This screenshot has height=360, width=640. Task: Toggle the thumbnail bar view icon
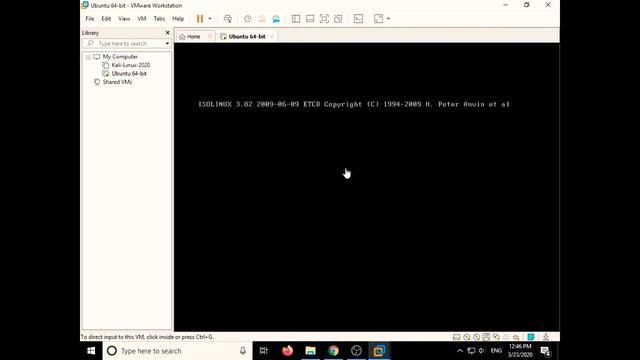pos(310,19)
